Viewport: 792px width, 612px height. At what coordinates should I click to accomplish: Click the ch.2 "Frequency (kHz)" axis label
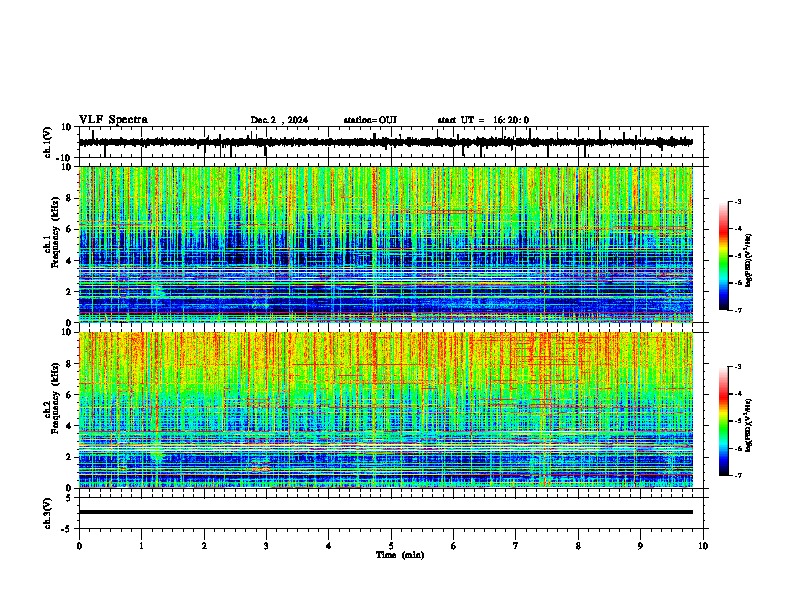click(x=55, y=397)
